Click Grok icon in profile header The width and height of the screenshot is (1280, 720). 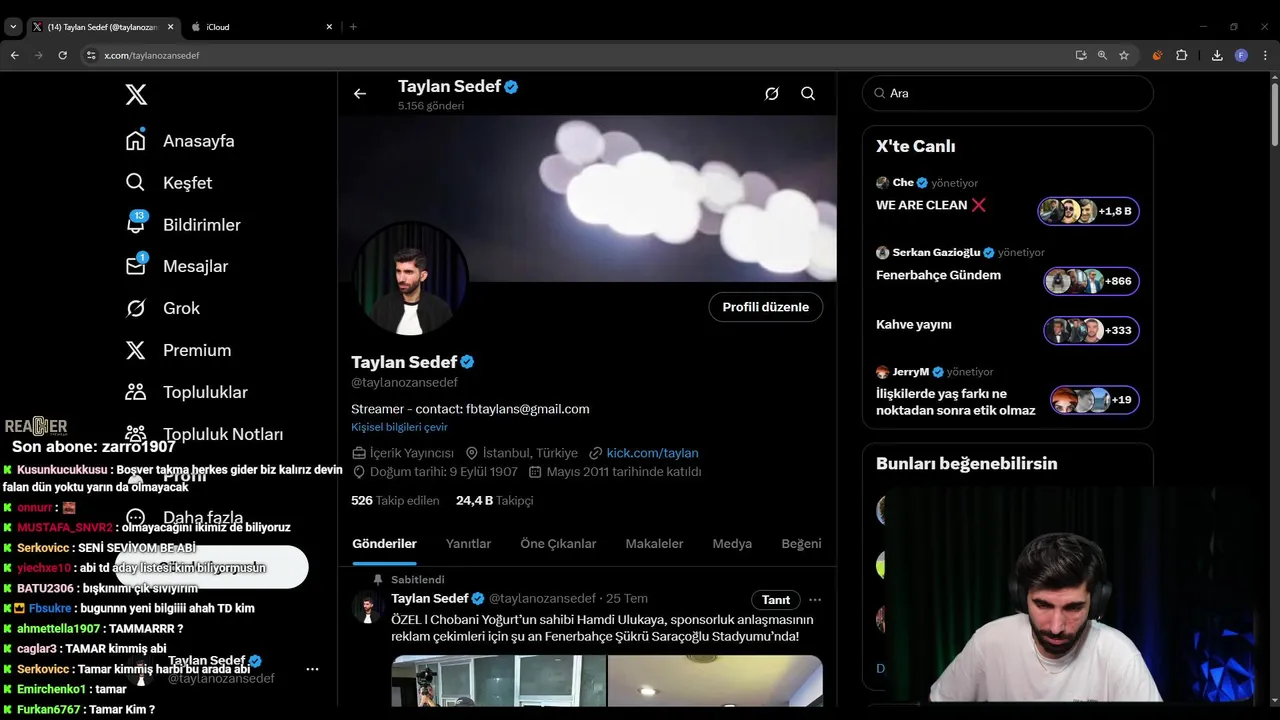[x=772, y=94]
